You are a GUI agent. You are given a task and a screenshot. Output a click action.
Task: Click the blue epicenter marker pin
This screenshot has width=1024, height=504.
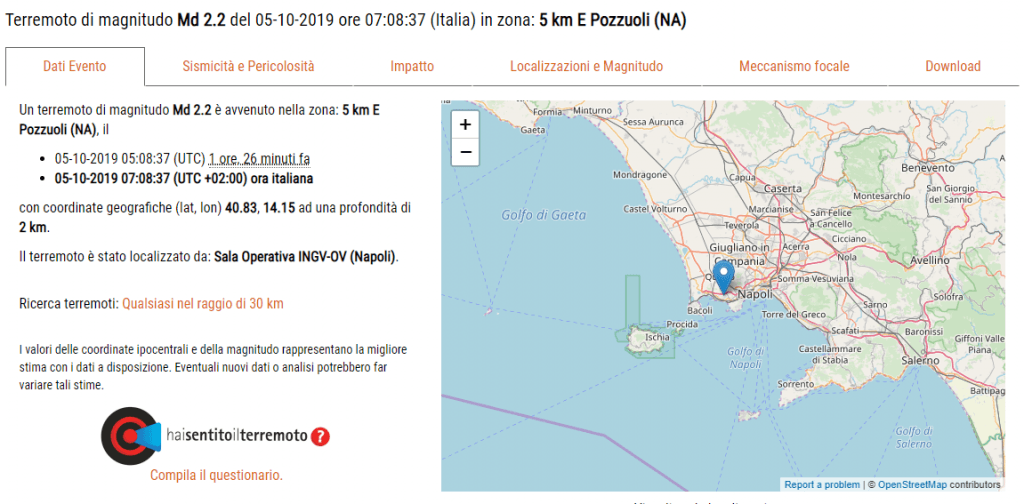[726, 274]
